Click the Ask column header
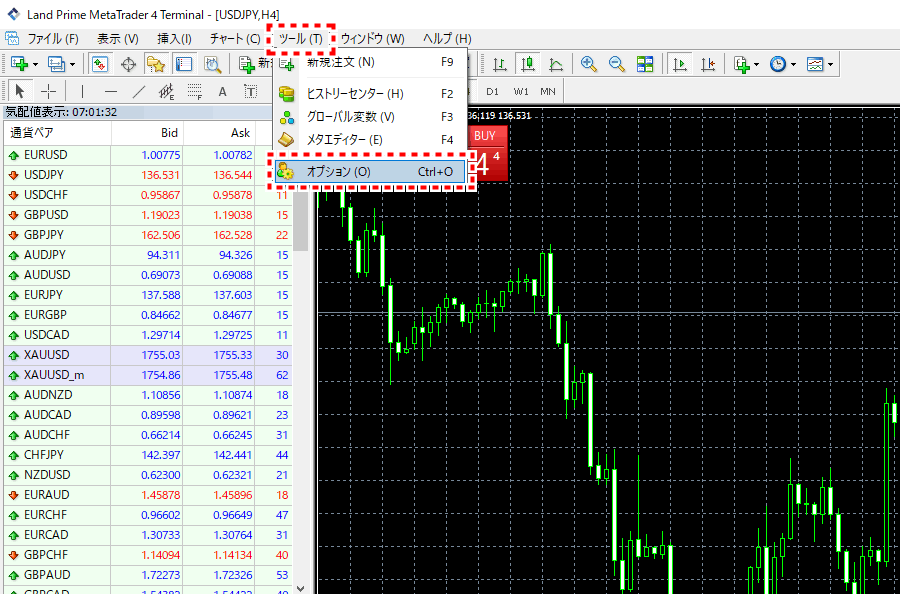This screenshot has height=594, width=900. pos(219,133)
